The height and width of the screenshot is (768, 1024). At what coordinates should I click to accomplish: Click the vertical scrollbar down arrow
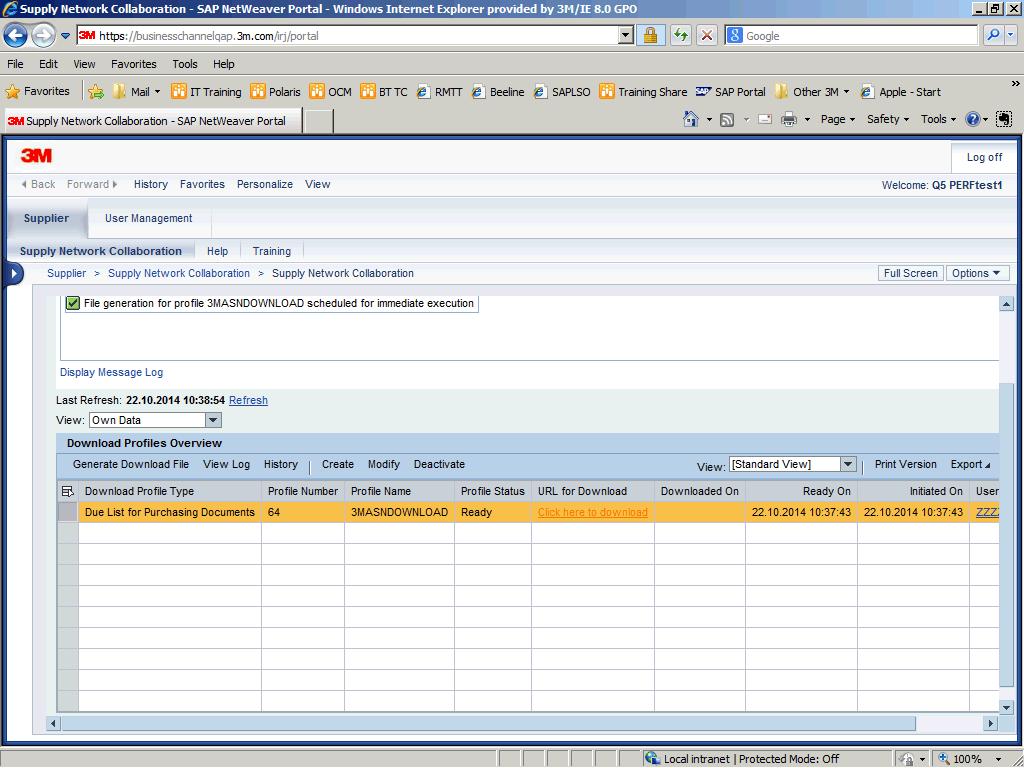click(x=1006, y=707)
